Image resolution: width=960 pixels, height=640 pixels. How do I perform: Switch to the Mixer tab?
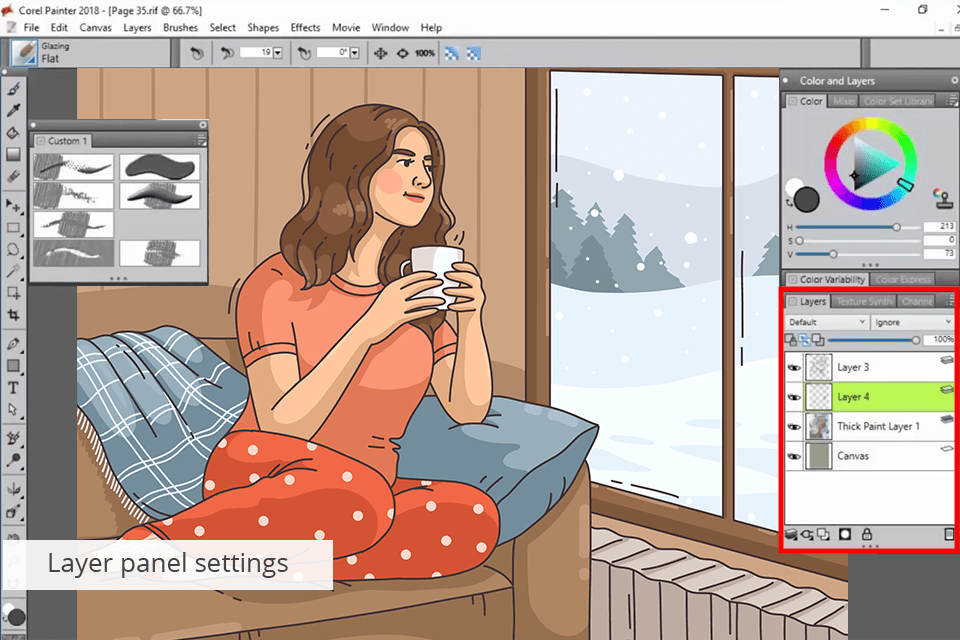point(843,101)
